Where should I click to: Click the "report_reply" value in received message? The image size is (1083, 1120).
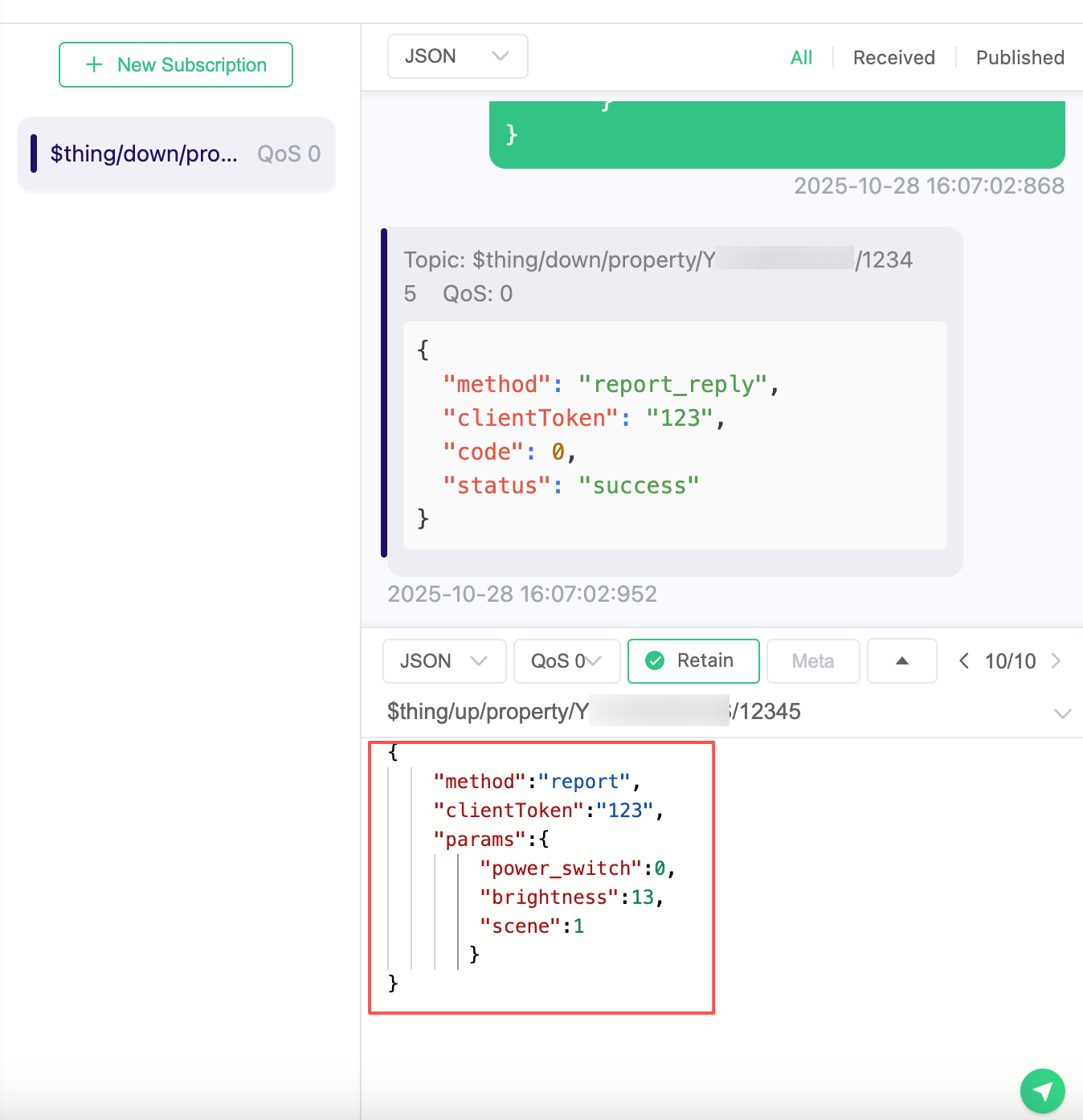pyautogui.click(x=673, y=385)
